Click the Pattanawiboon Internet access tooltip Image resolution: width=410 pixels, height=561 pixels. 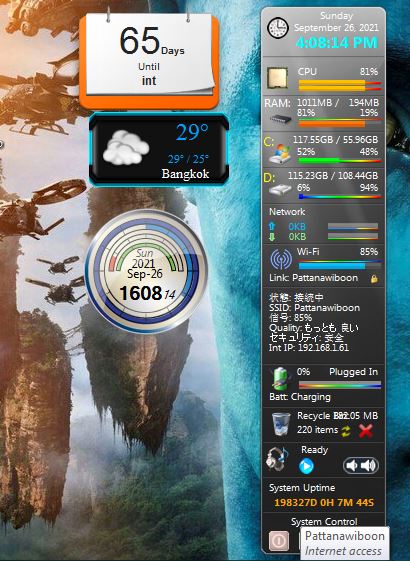[x=345, y=543]
